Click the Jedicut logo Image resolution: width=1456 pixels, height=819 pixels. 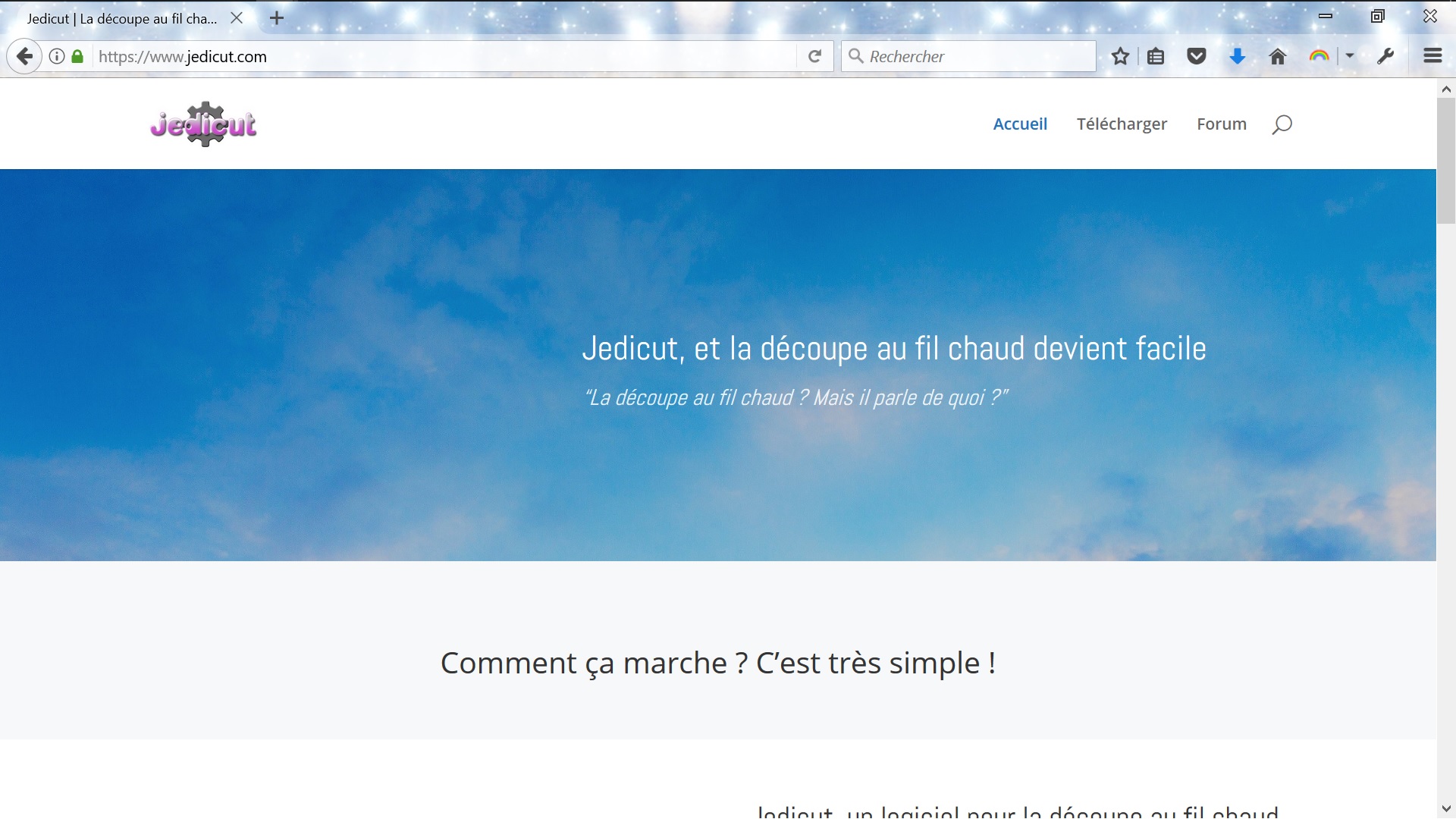[x=203, y=124]
